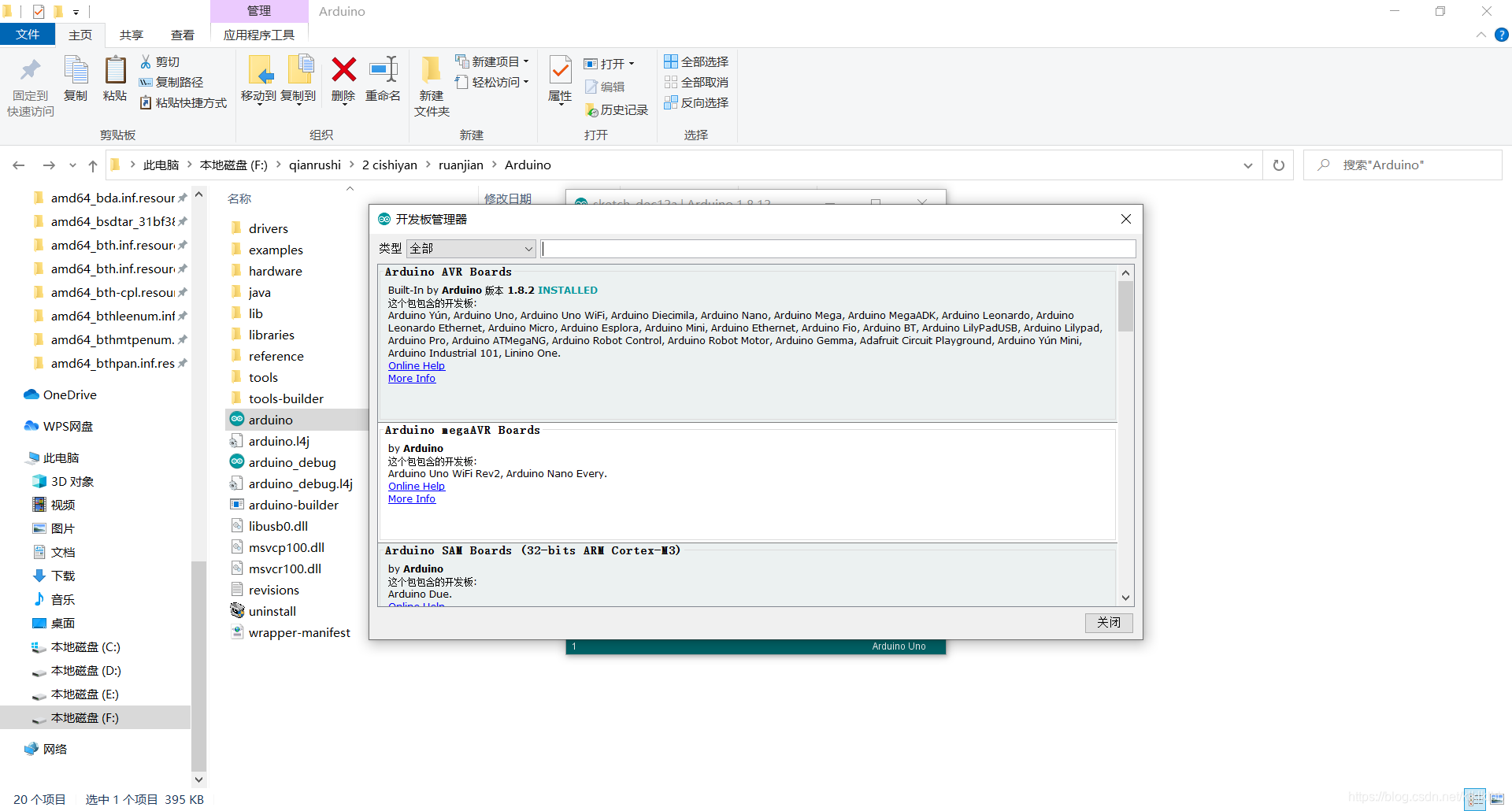Go up one folder level

point(93,165)
